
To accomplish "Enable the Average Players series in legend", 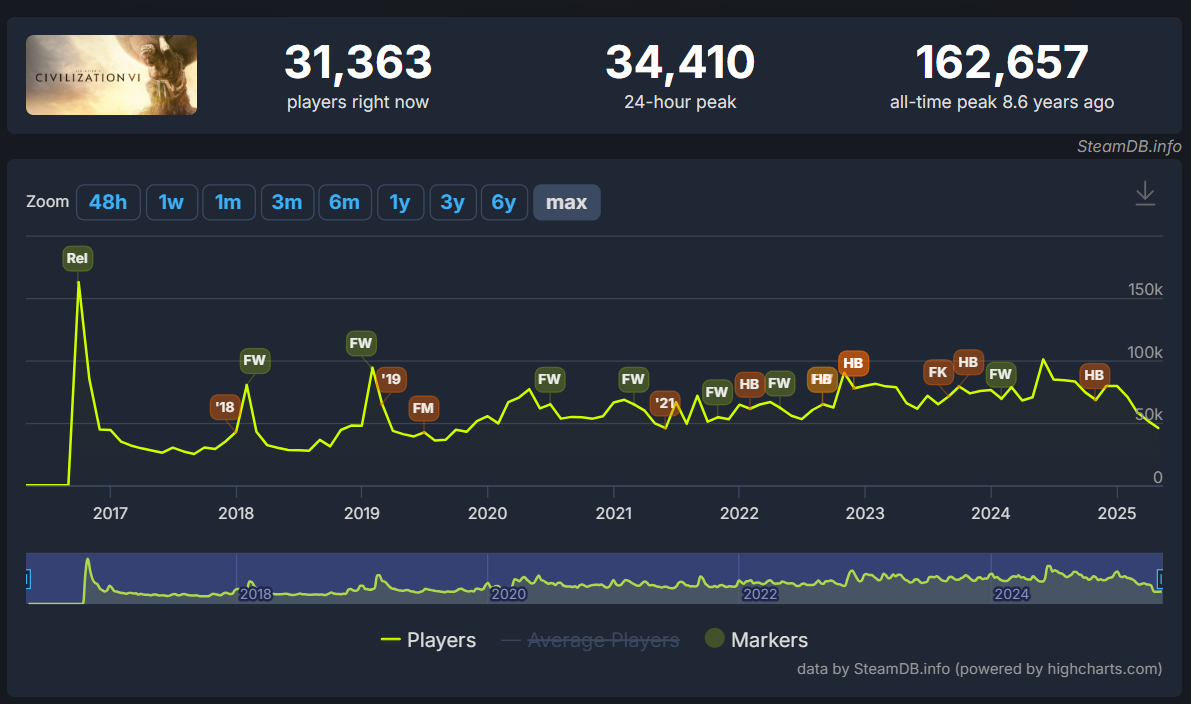I will pyautogui.click(x=590, y=640).
